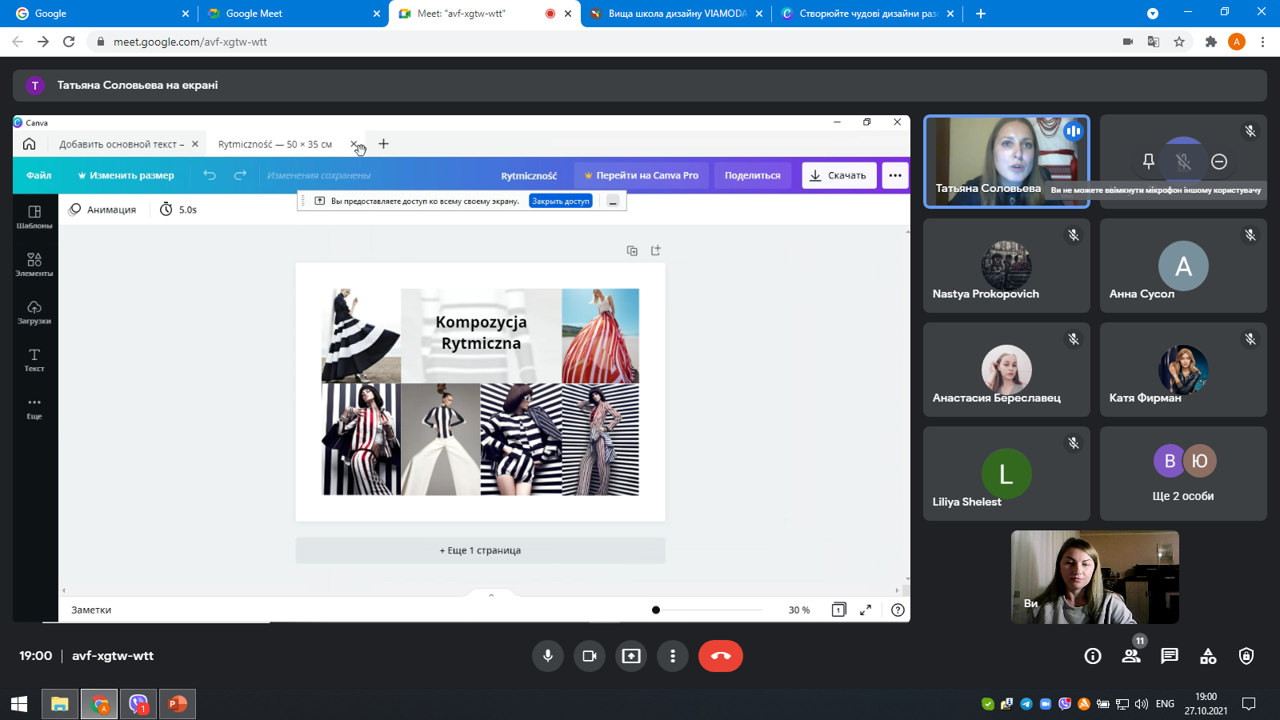Open Canva three-dots more menu
This screenshot has width=1280, height=720.
(x=895, y=175)
